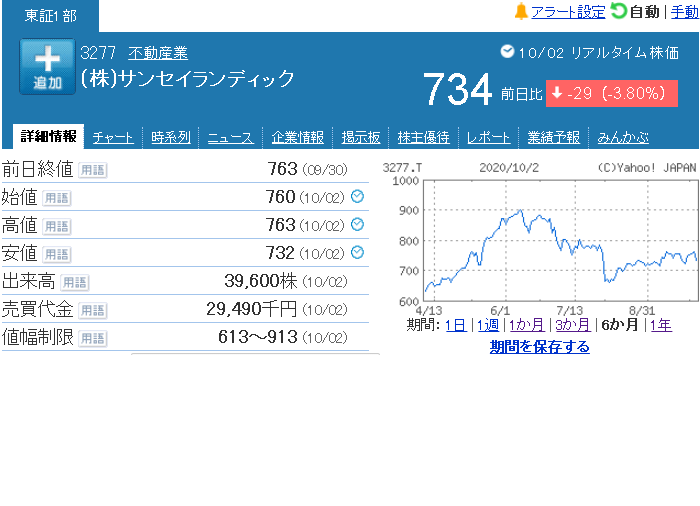This screenshot has height=506, width=700.
Task: Open the アラート設定 link
Action: point(568,12)
